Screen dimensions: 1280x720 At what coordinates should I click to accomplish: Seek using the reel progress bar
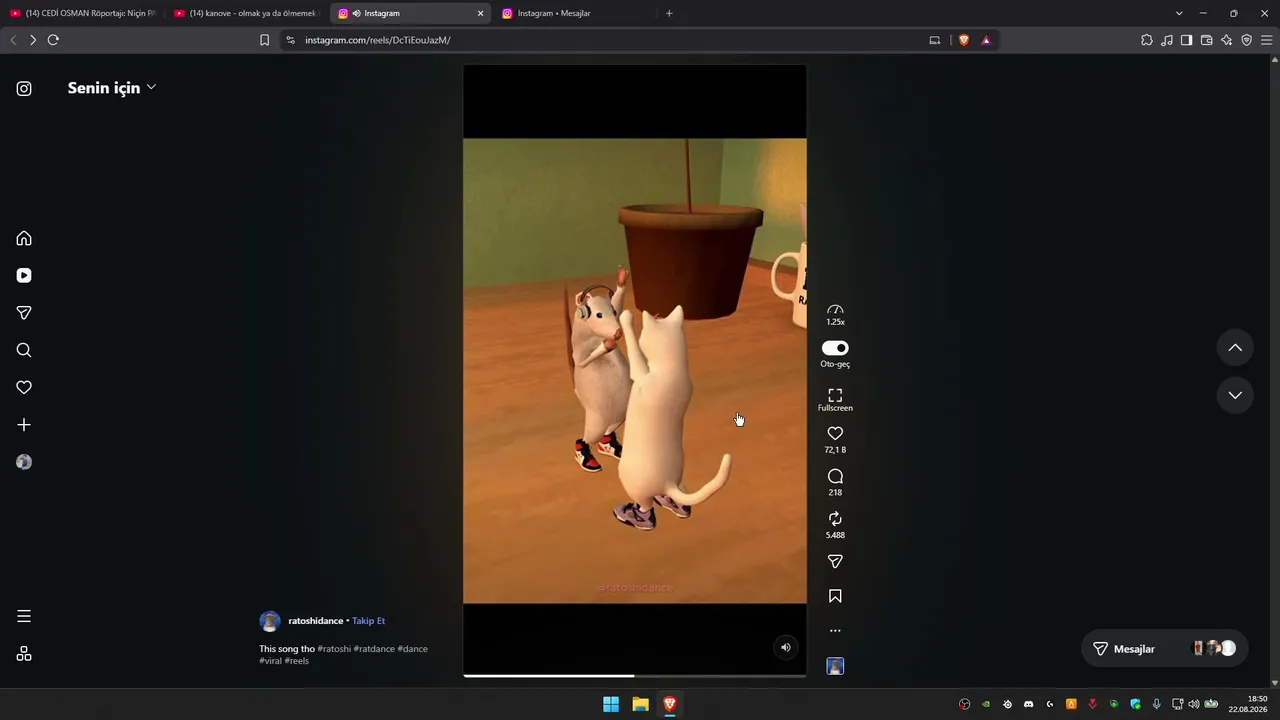coord(634,676)
